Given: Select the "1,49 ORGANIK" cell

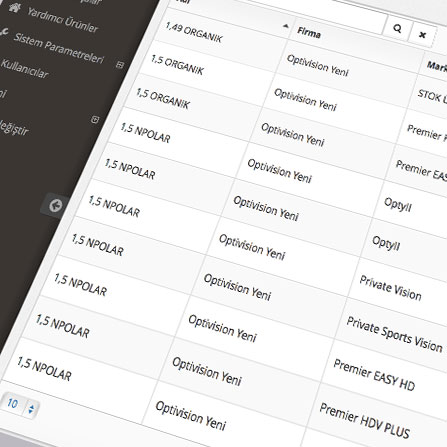Looking at the screenshot, I should [193, 33].
